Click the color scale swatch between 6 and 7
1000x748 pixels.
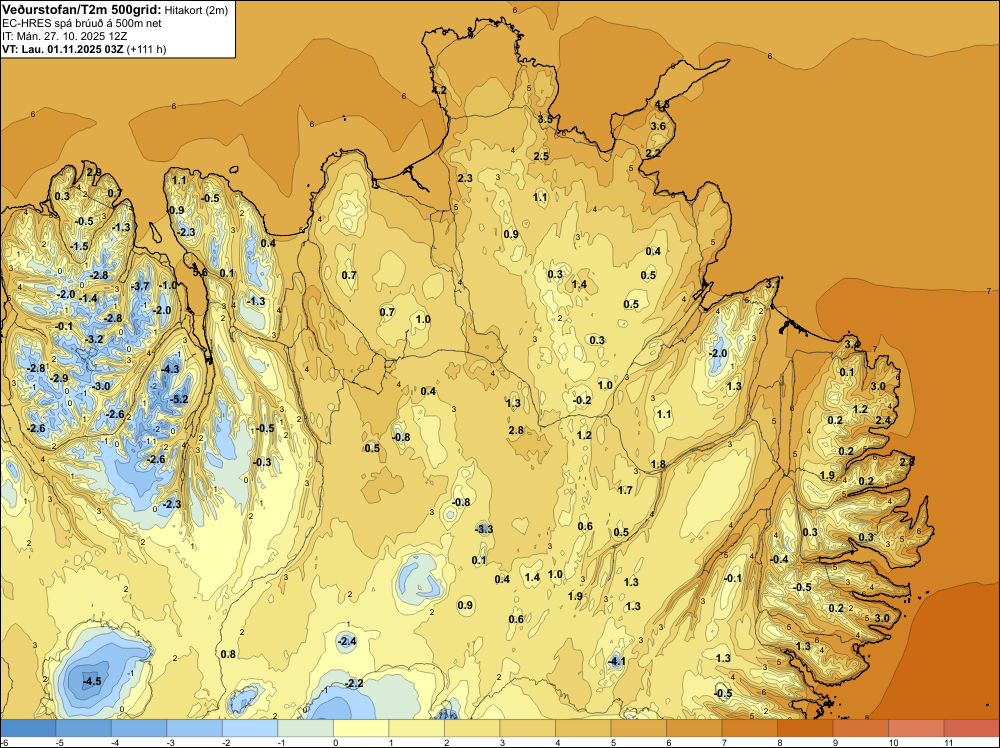pyautogui.click(x=694, y=728)
